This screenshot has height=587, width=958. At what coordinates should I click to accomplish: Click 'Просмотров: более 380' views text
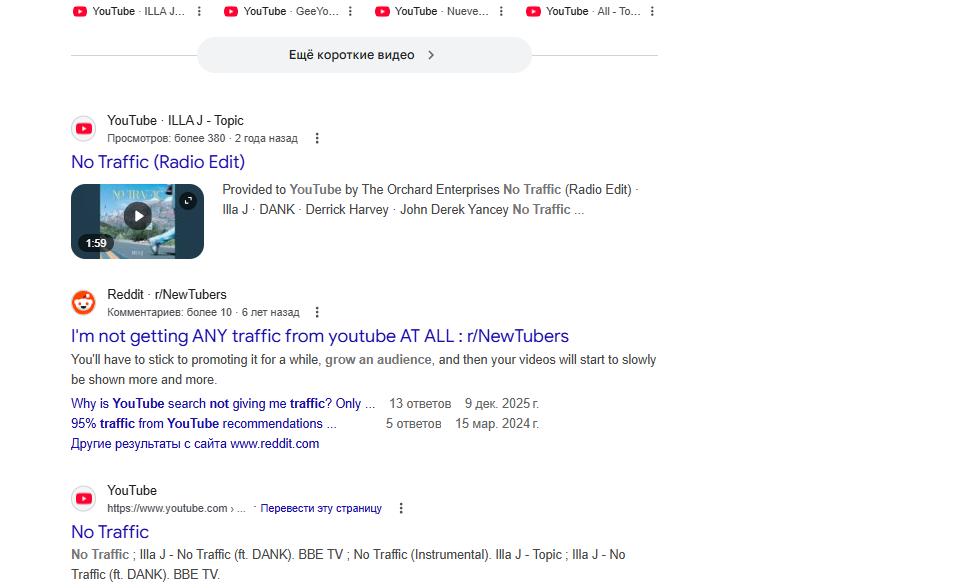[166, 138]
